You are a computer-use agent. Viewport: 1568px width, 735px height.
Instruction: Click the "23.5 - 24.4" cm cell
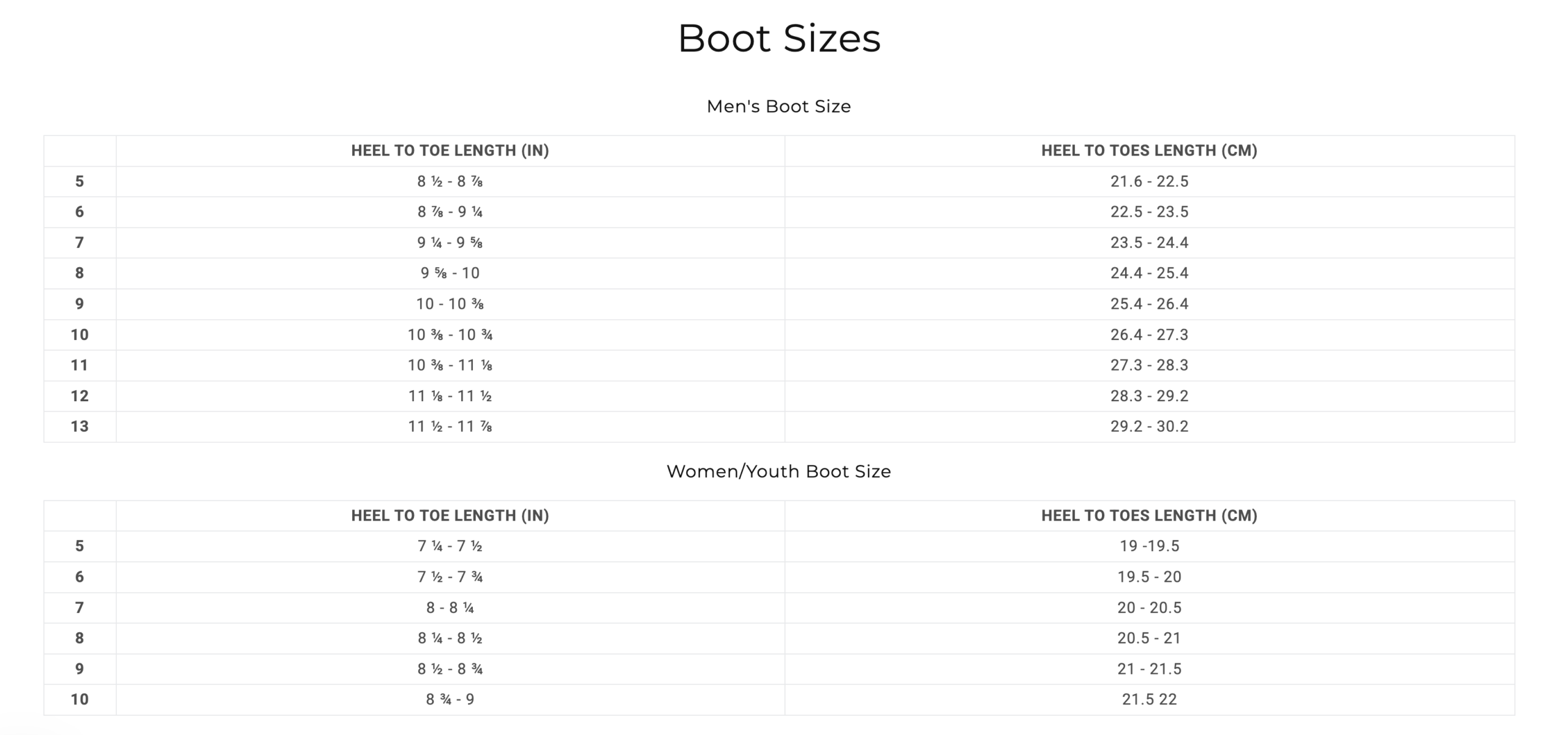pos(1149,243)
